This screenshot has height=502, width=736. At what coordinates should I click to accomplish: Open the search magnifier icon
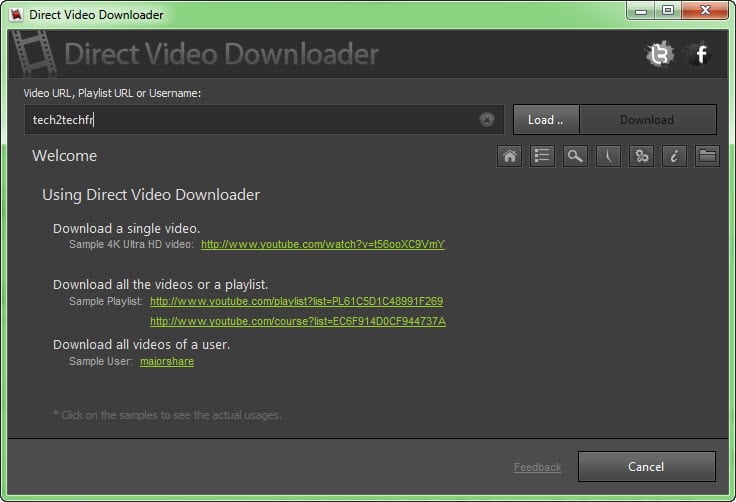tap(575, 156)
